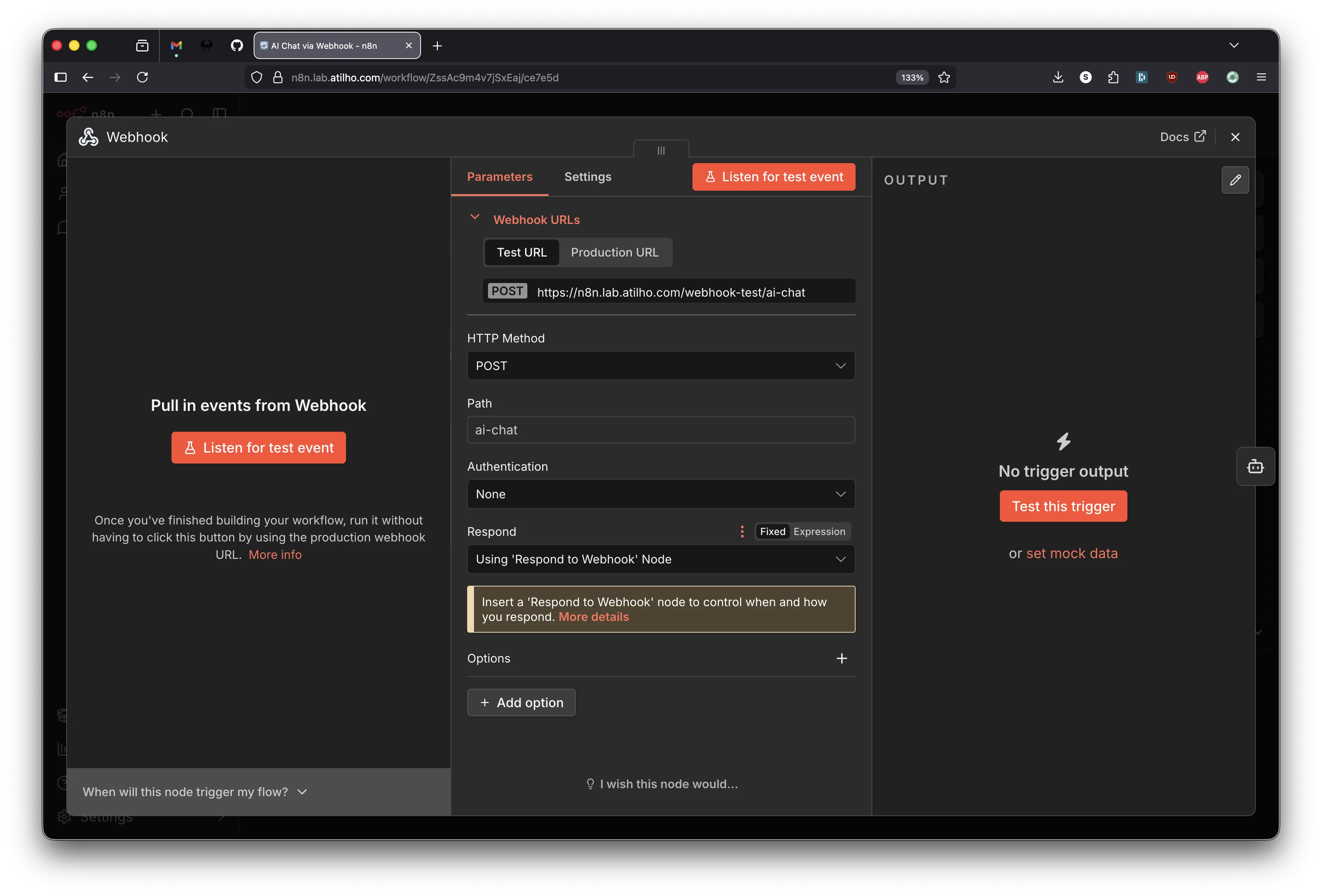Click the pencil edit icon in Output panel
The image size is (1322, 896).
coord(1236,180)
